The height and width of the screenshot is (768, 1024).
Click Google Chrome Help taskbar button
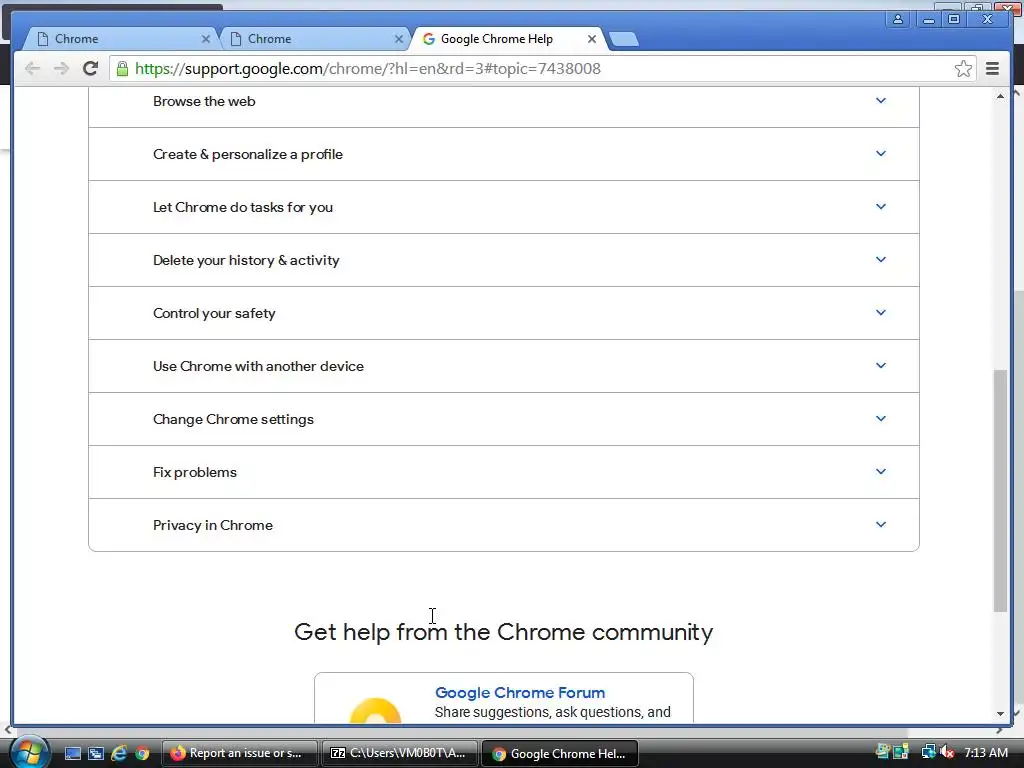(560, 753)
